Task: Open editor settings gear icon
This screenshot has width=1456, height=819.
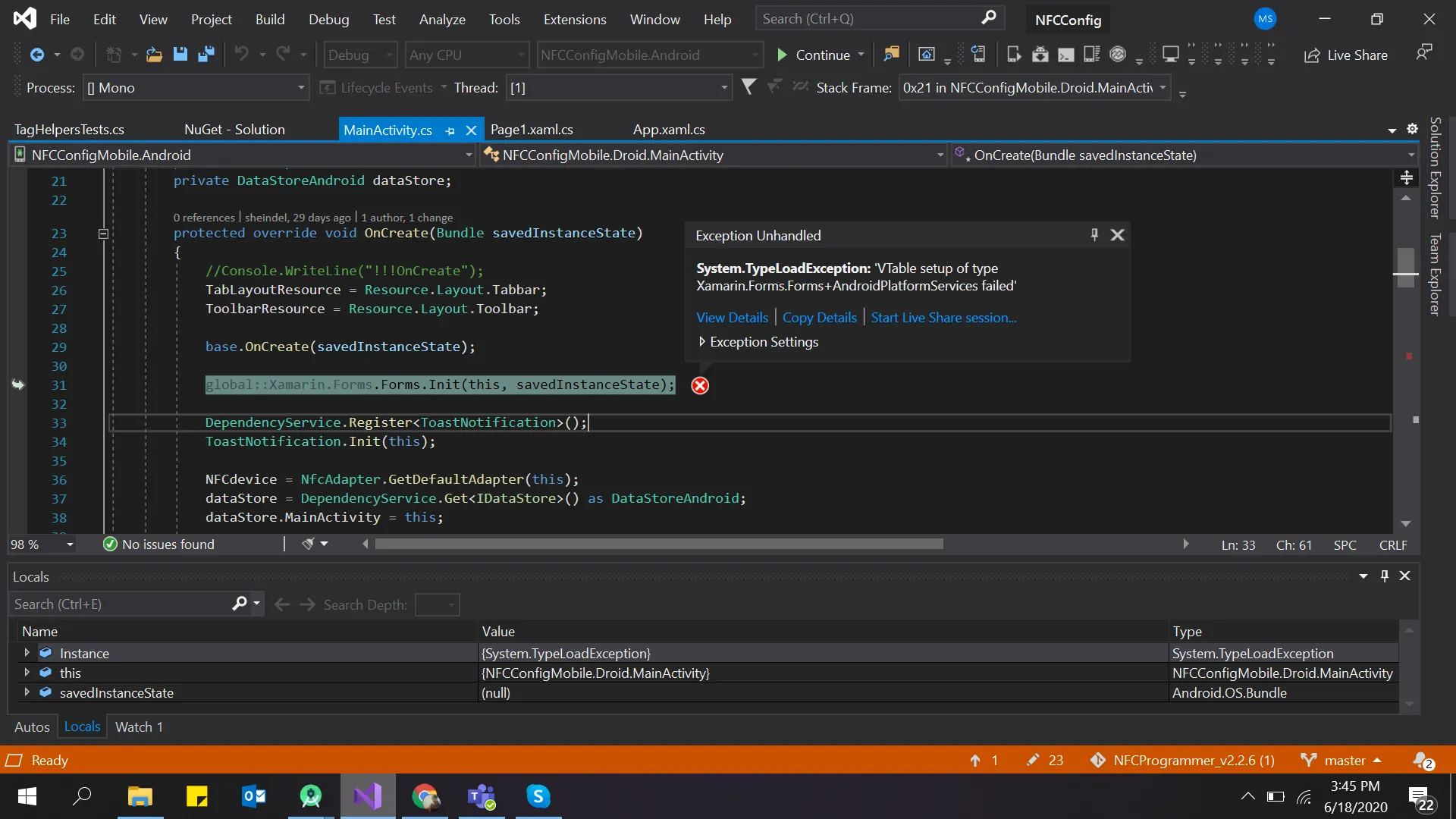Action: tap(1412, 129)
